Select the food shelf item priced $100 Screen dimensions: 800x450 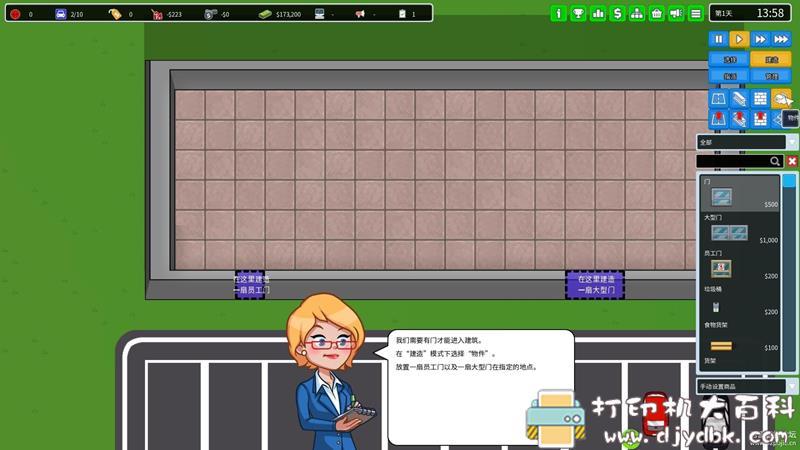[x=740, y=337]
